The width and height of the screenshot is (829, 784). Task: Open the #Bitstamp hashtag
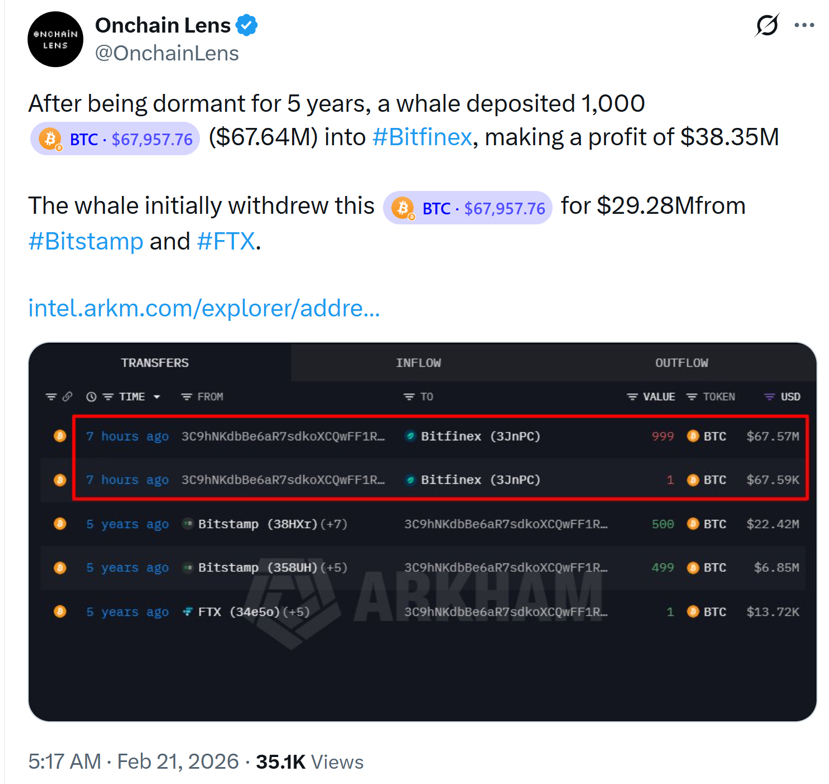[86, 242]
